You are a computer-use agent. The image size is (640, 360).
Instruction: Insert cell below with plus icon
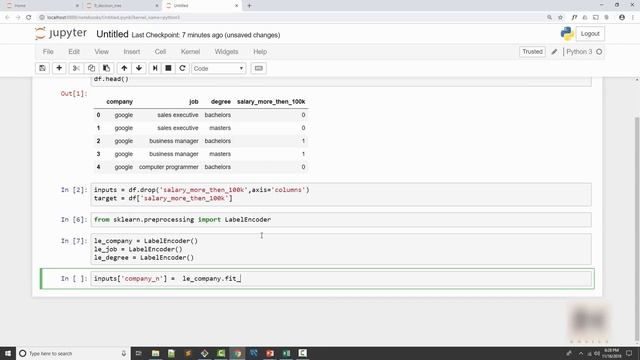(59, 68)
